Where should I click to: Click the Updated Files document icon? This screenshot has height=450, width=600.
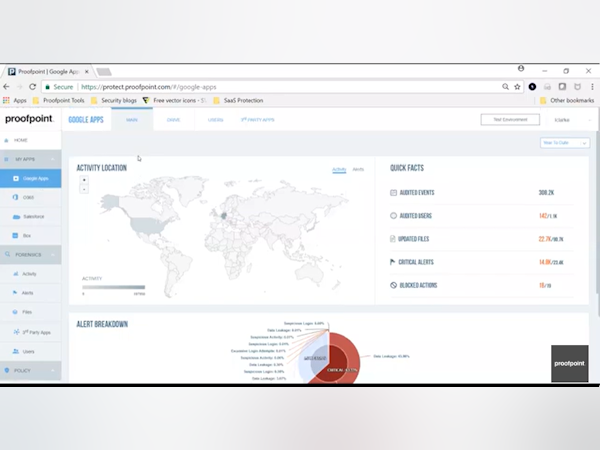[x=393, y=239]
